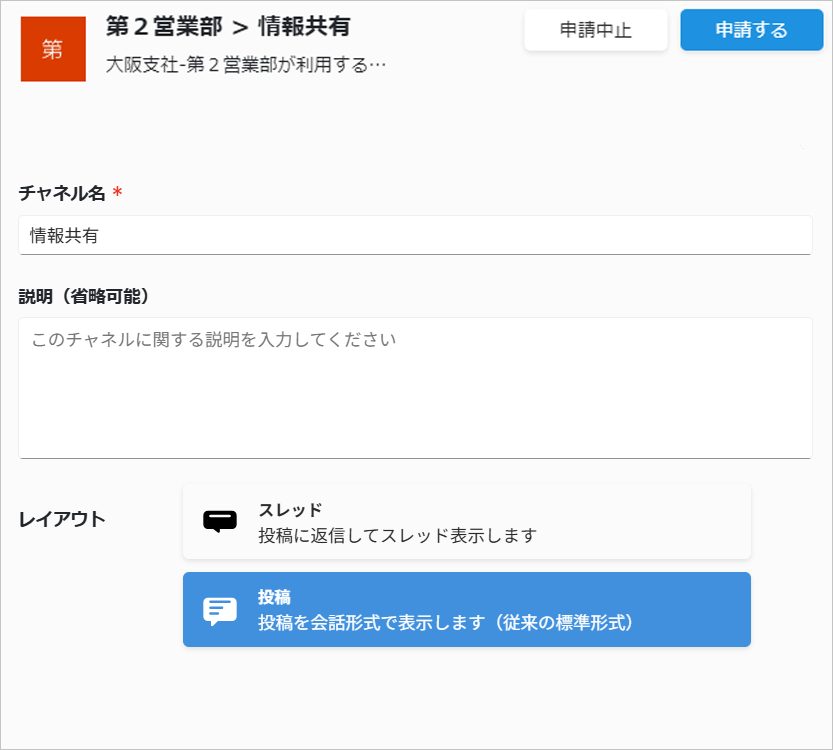Click 第２営業部 in the header breadcrumb
Screen dimensions: 833x750
tap(164, 27)
